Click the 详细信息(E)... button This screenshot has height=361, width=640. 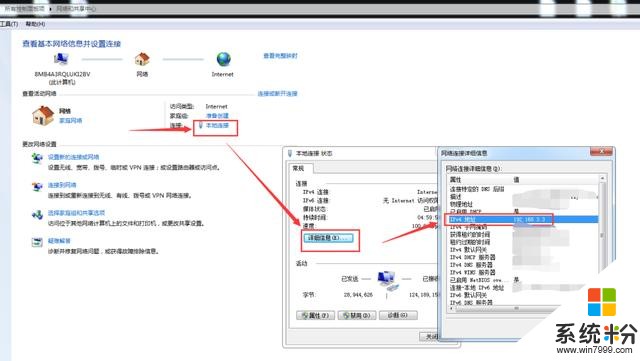point(328,238)
